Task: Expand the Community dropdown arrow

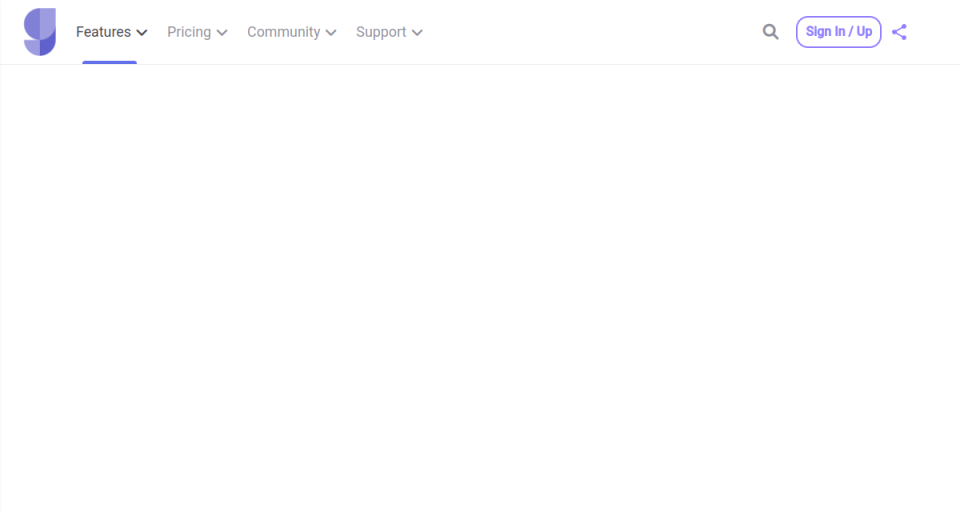Action: [331, 32]
